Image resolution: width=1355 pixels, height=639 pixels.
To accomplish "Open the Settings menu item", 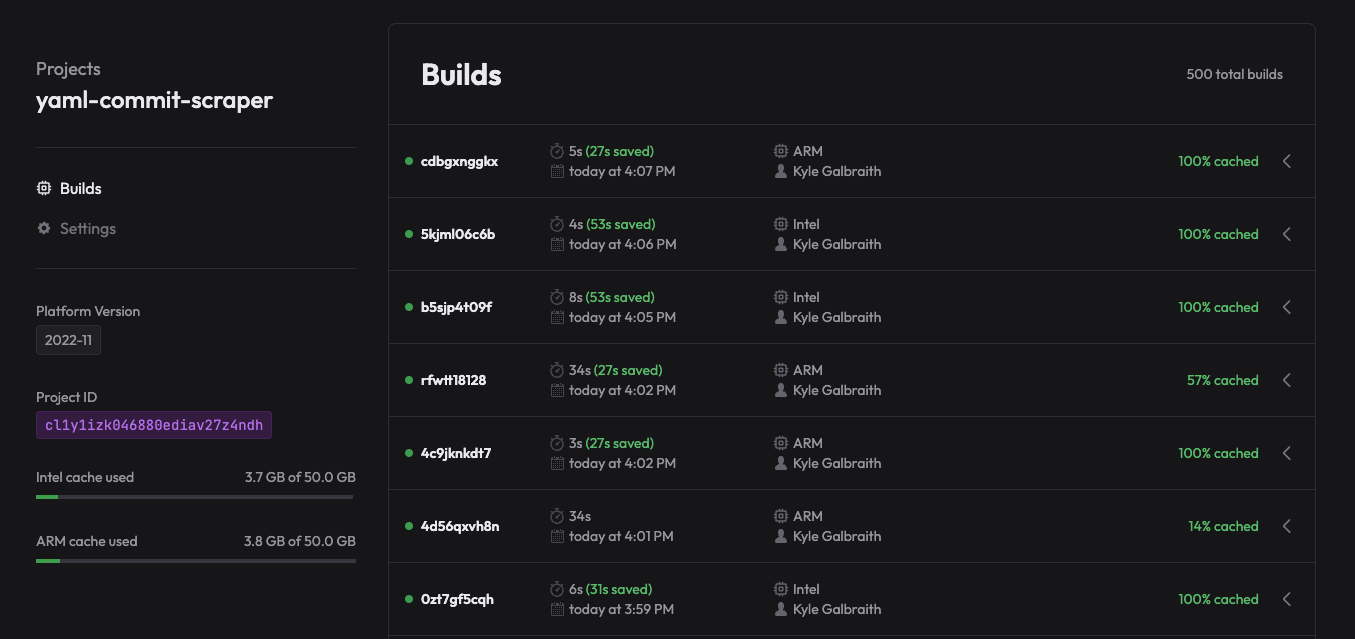I will click(x=87, y=228).
